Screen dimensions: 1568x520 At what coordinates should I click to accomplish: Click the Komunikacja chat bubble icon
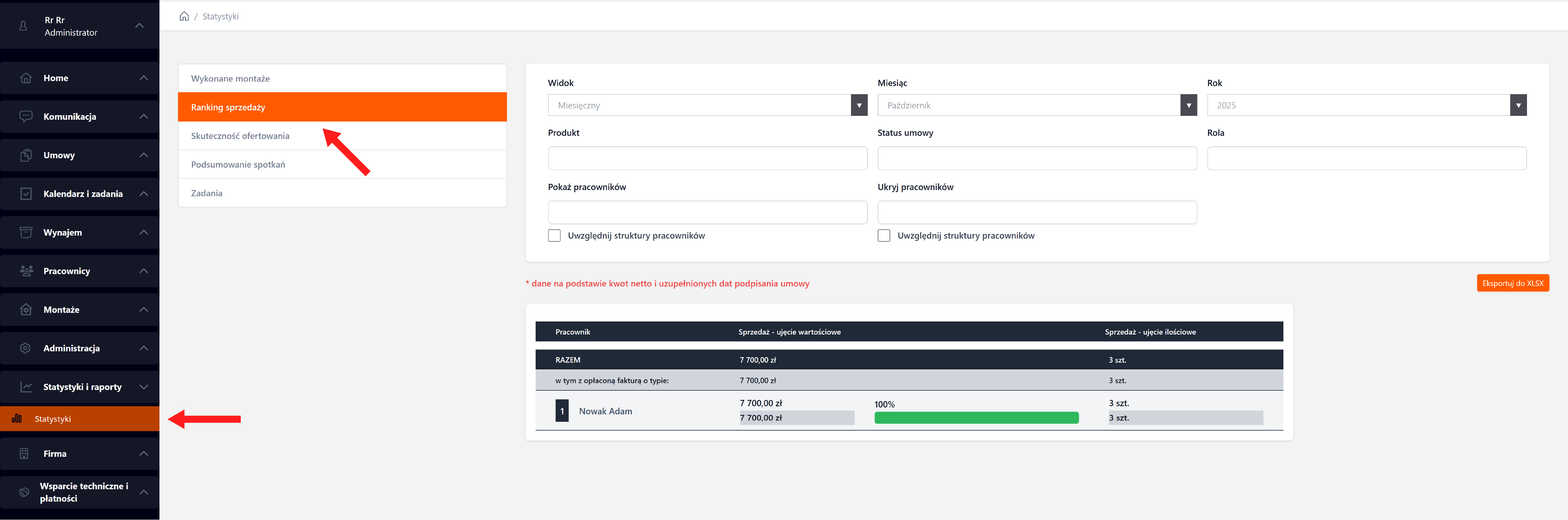click(25, 116)
